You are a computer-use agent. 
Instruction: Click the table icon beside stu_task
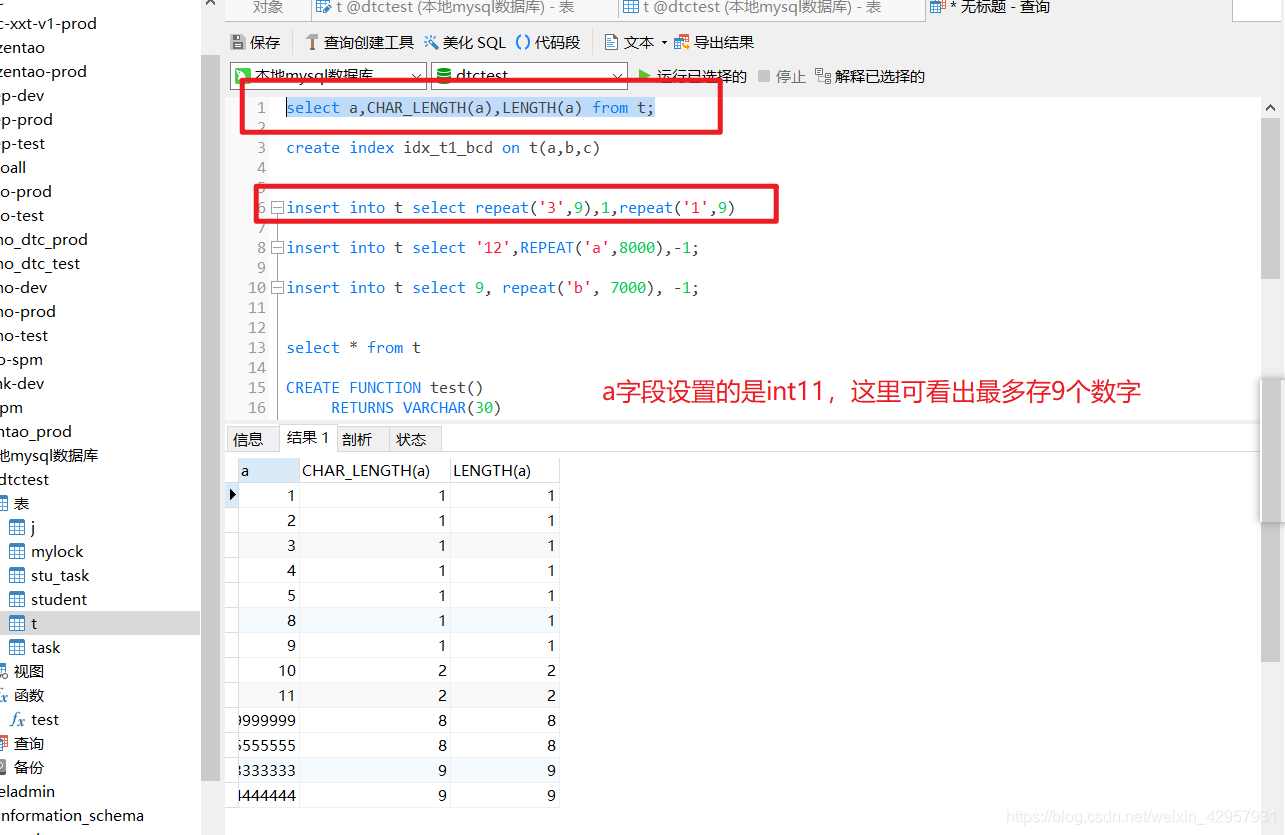(17, 575)
